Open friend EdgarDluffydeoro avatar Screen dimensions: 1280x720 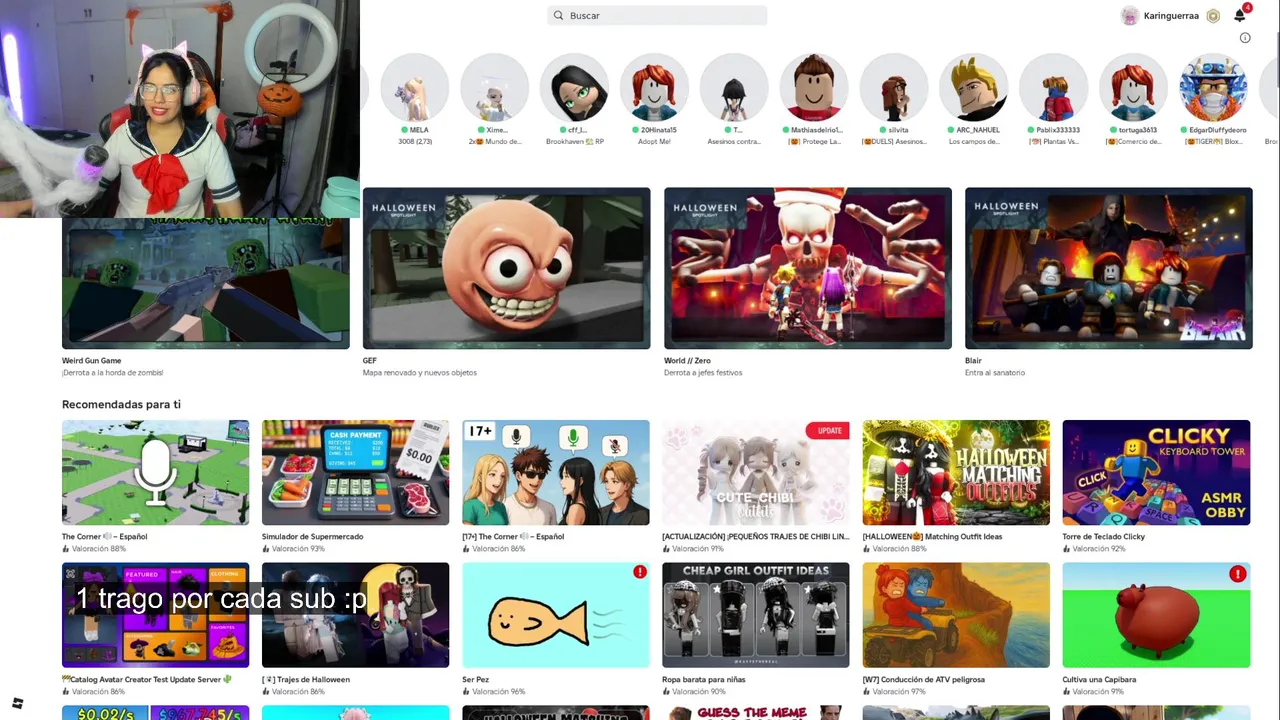[x=1213, y=88]
